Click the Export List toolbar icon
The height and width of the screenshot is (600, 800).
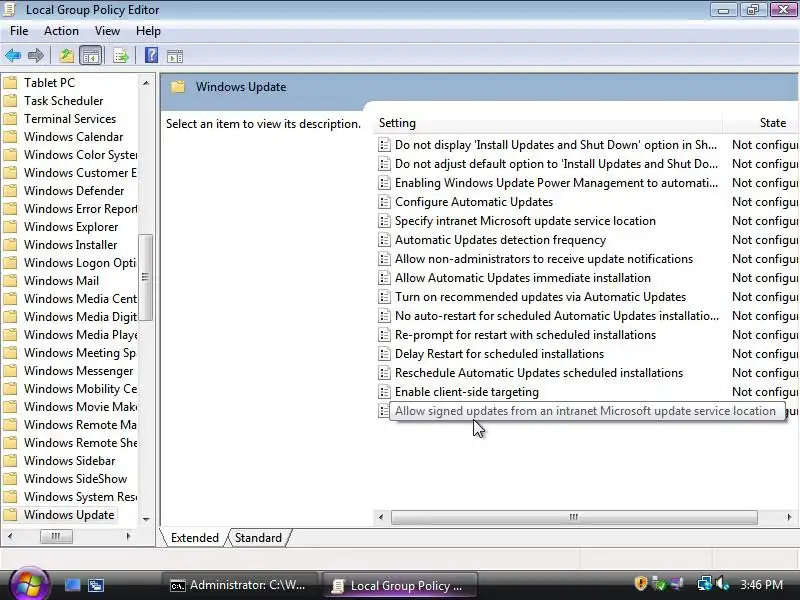tap(121, 56)
